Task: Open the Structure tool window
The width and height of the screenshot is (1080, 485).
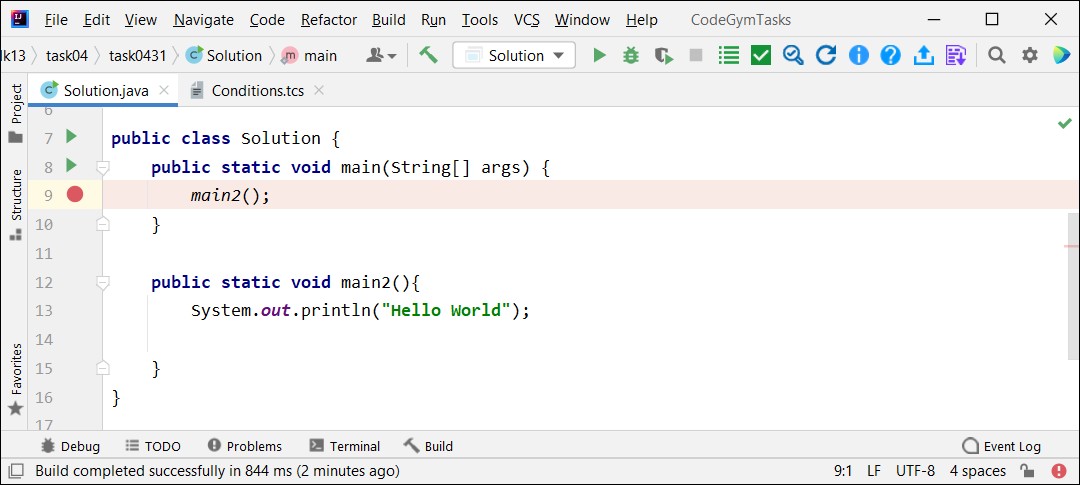Action: click(16, 205)
